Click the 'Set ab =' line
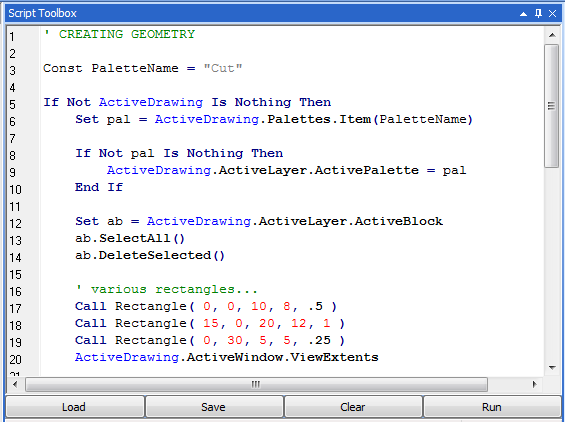565x422 pixels. (x=259, y=221)
